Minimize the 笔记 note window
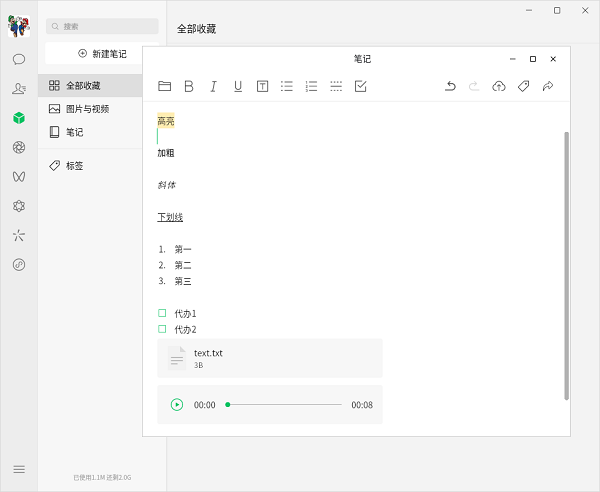This screenshot has height=492, width=600. click(x=513, y=59)
